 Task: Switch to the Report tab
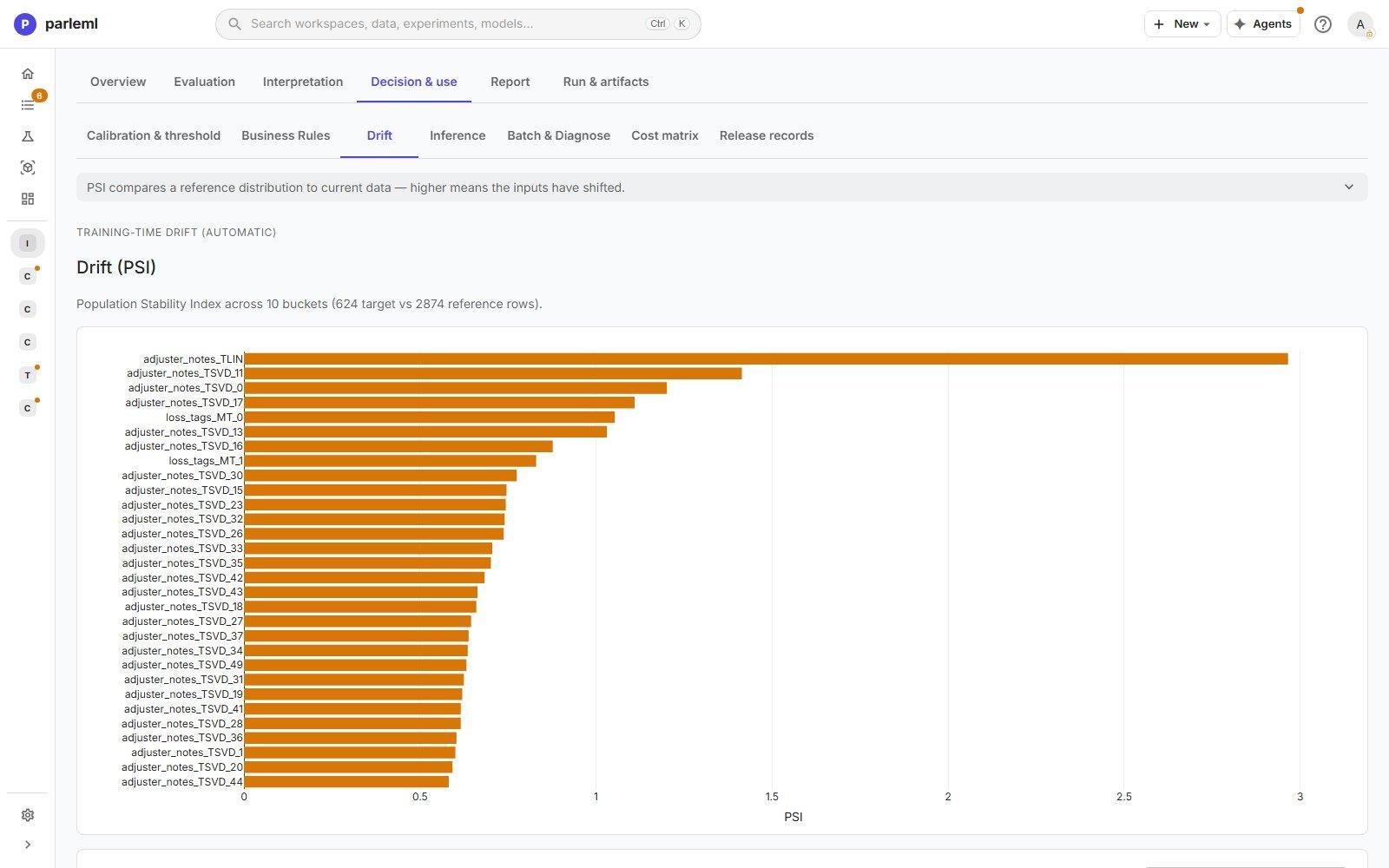[510, 82]
